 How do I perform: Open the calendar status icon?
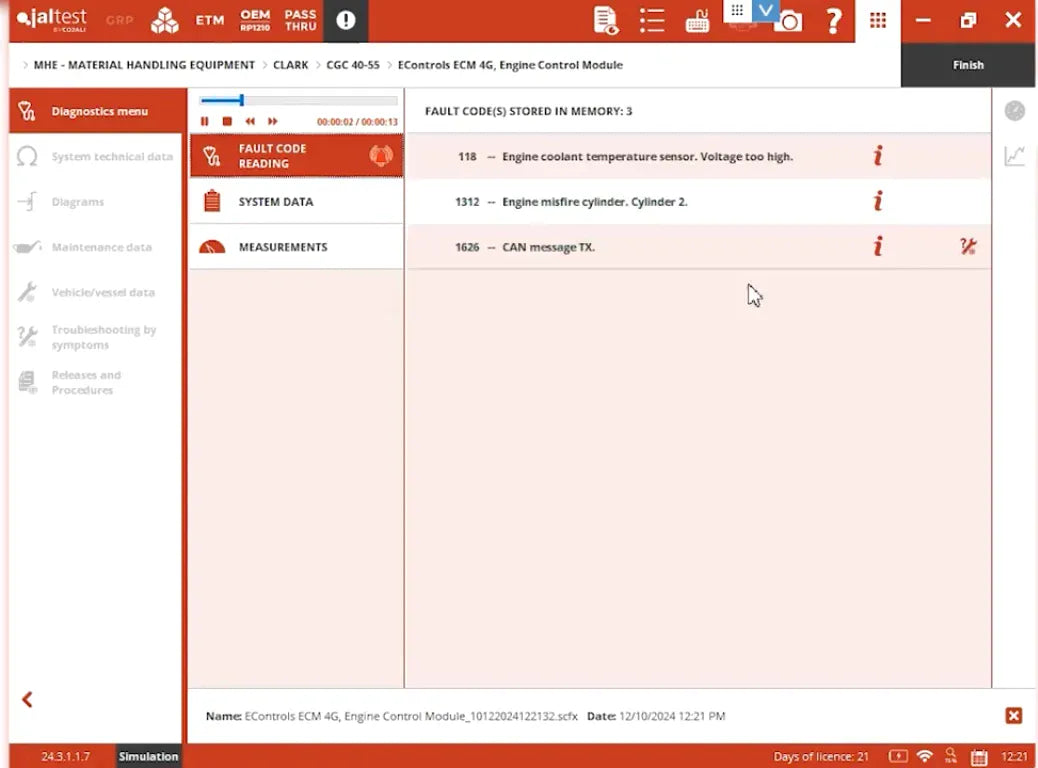pyautogui.click(x=979, y=757)
